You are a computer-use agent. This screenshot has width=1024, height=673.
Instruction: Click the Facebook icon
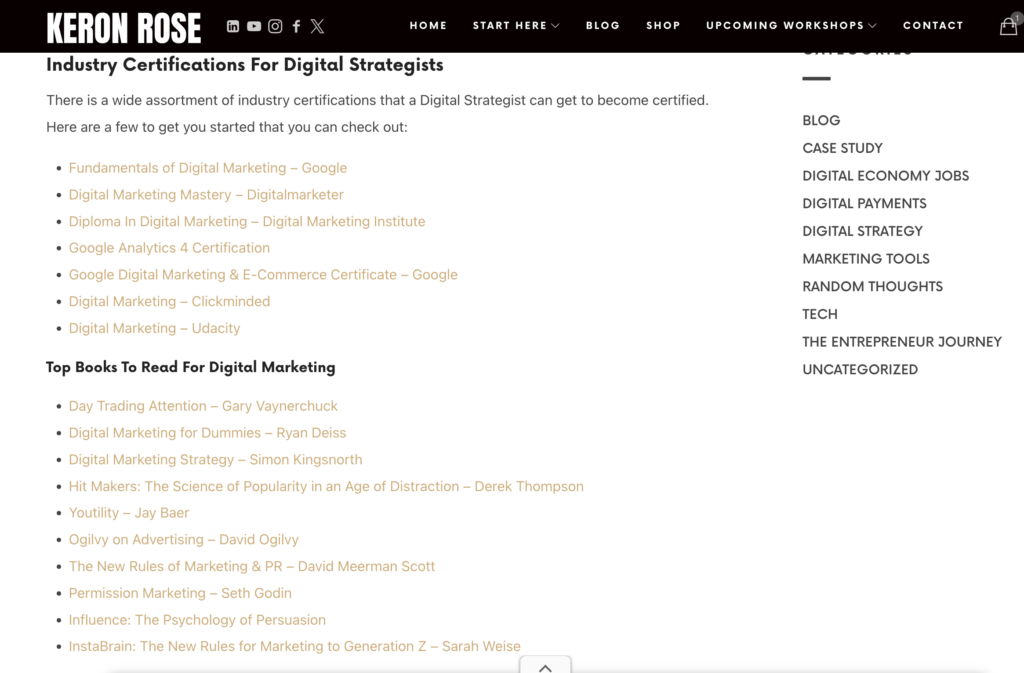(296, 26)
